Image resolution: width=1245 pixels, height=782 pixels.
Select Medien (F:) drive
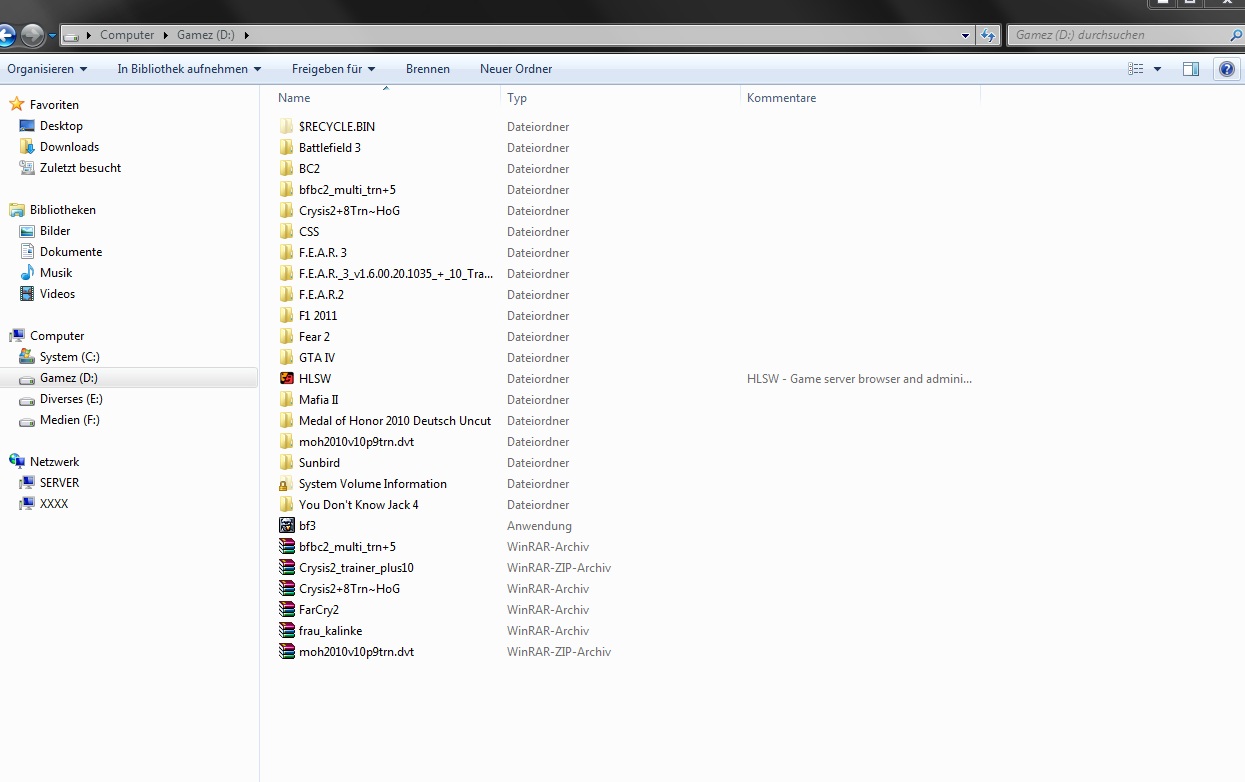click(x=70, y=420)
